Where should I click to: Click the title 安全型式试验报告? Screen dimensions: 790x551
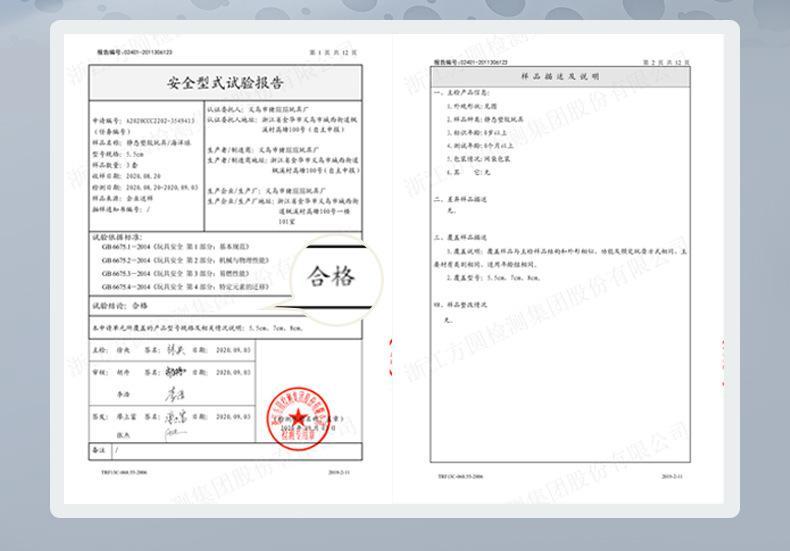coord(225,83)
